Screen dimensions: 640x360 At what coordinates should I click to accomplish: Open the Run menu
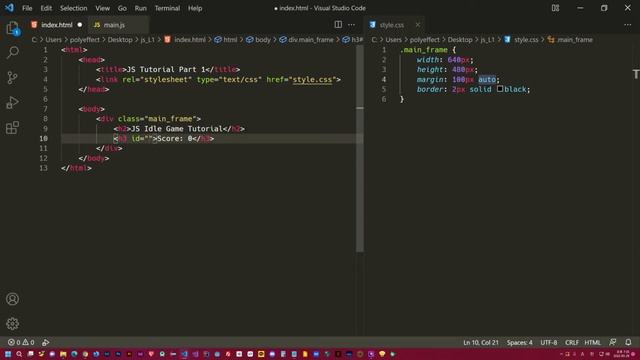tap(140, 8)
